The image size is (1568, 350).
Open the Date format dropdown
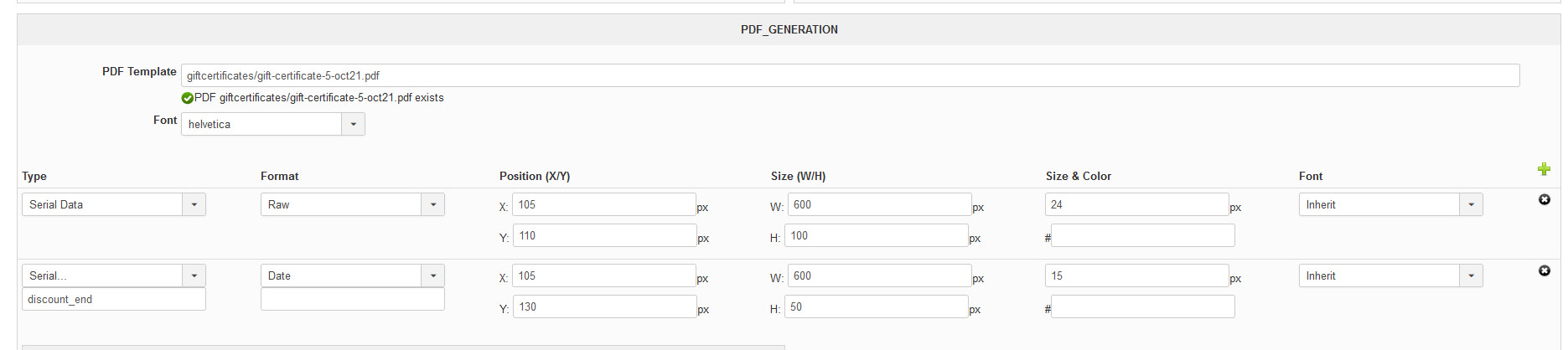point(432,275)
